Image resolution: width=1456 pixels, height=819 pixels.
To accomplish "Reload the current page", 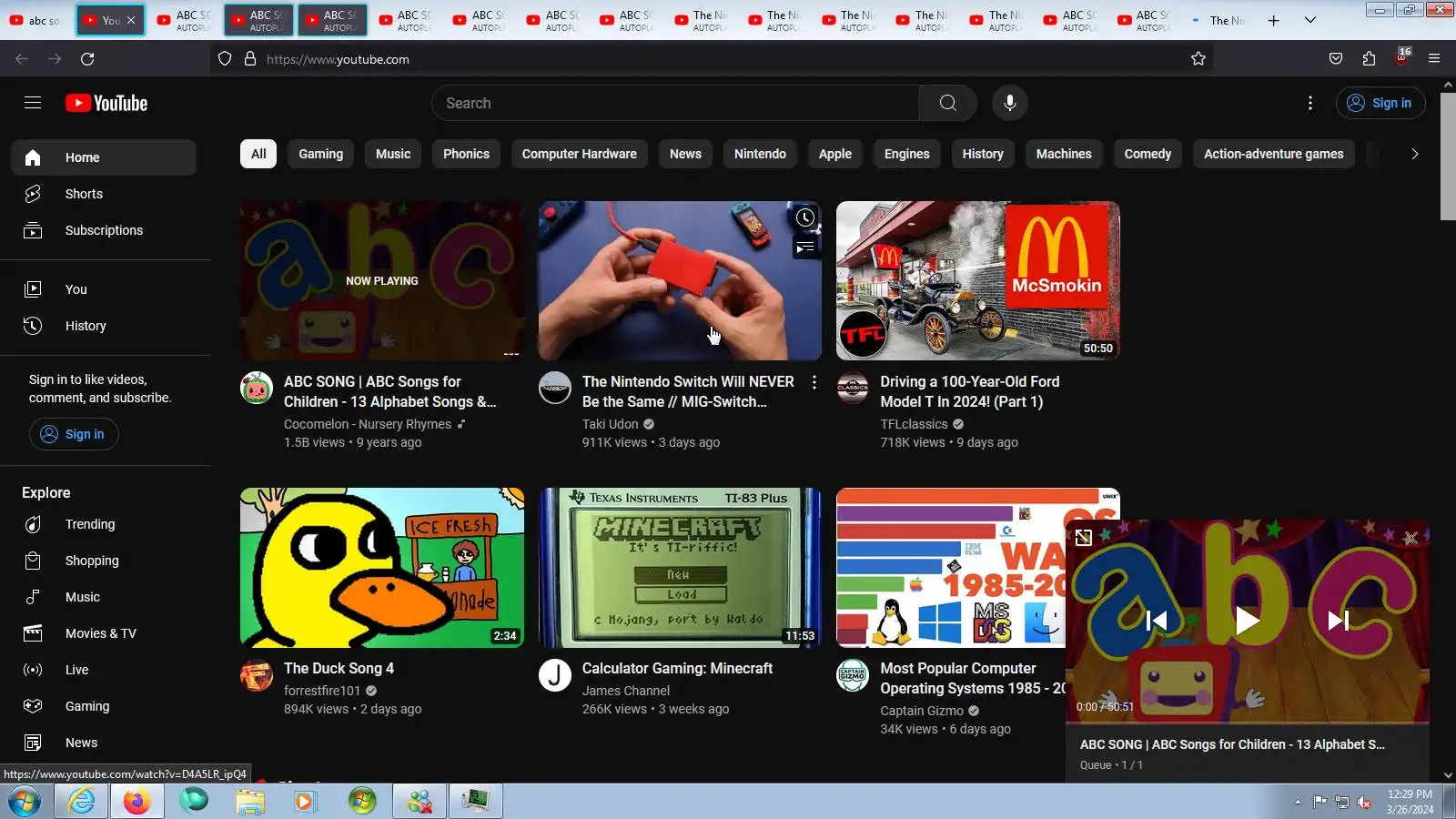I will point(87,59).
